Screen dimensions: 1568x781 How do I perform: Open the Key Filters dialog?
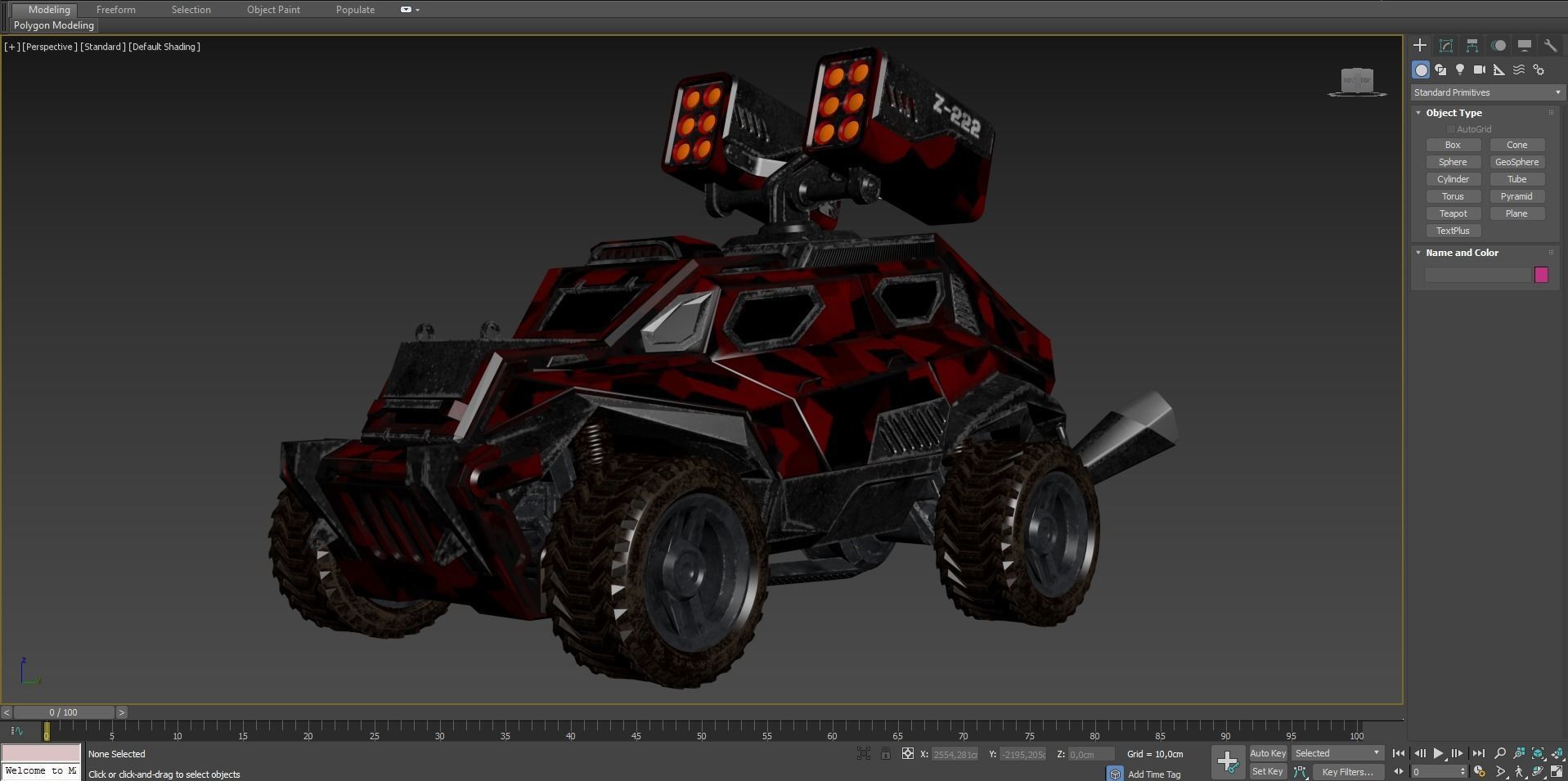coord(1347,771)
